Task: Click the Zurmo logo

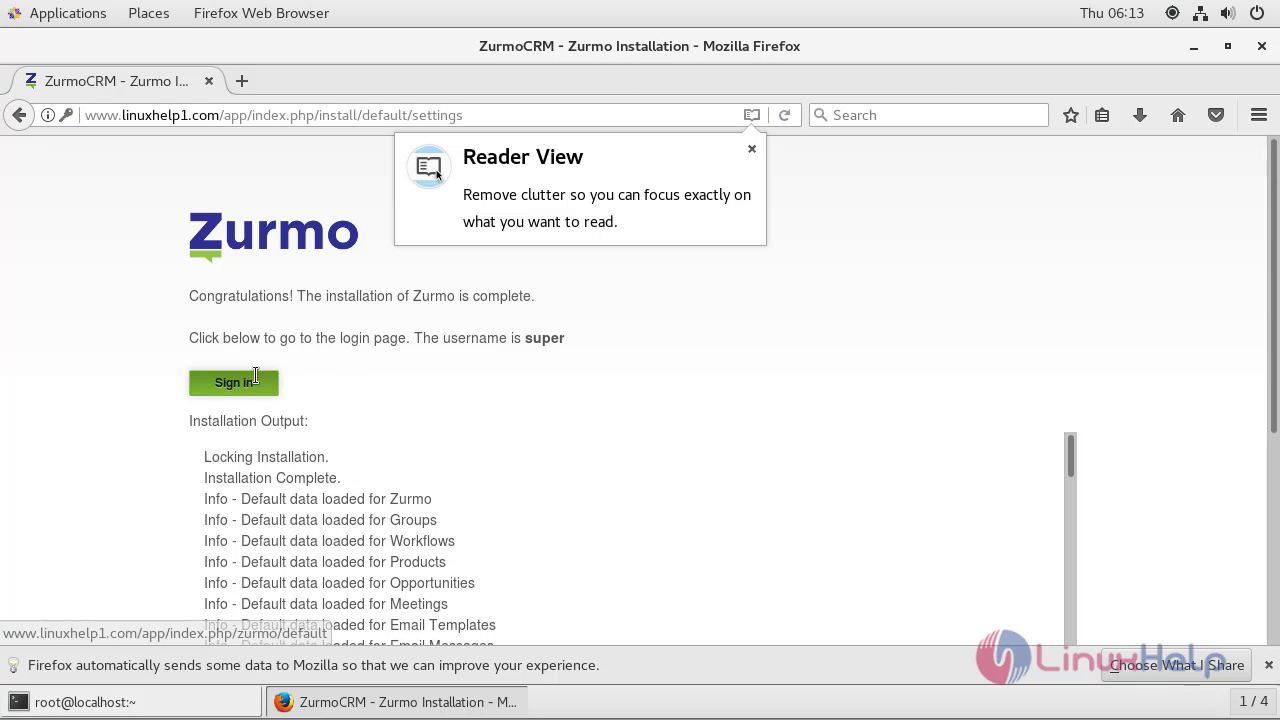Action: 274,237
